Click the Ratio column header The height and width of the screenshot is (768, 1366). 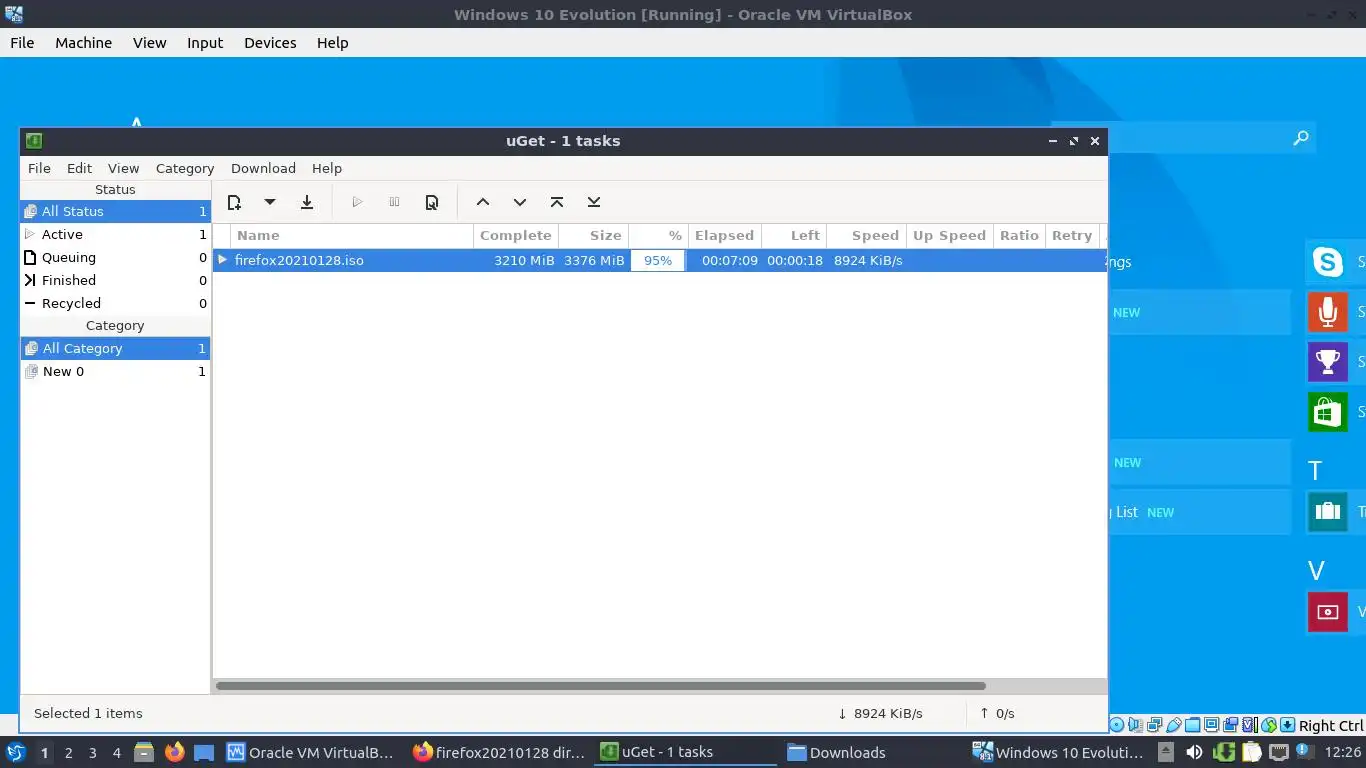point(1019,235)
